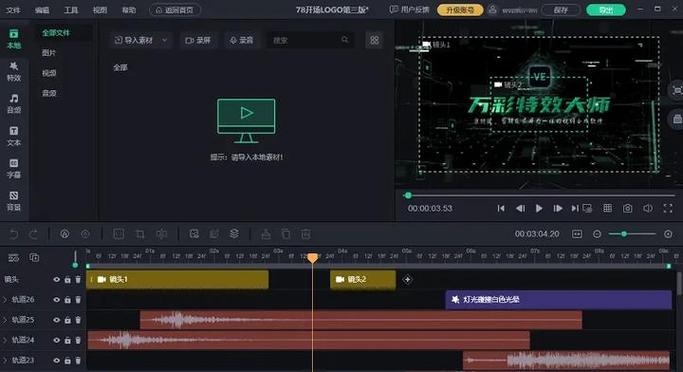Viewport: 683px width, 372px height.
Task: Open the 编辑 menu
Action: pyautogui.click(x=42, y=10)
